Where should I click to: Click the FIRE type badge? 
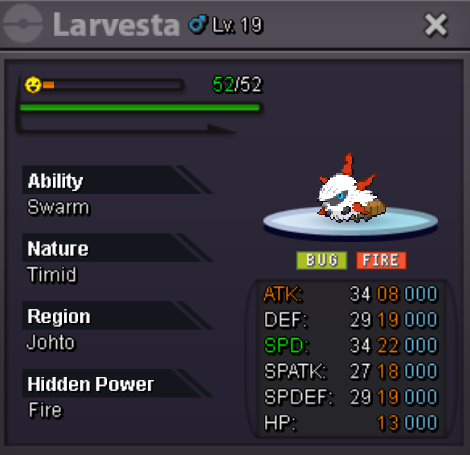pos(381,260)
